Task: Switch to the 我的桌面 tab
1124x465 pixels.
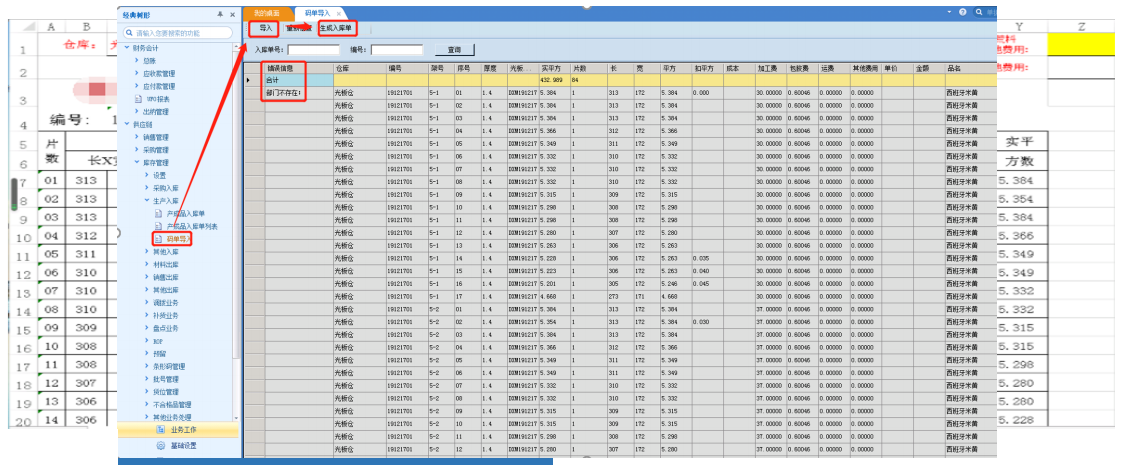Action: click(x=266, y=13)
